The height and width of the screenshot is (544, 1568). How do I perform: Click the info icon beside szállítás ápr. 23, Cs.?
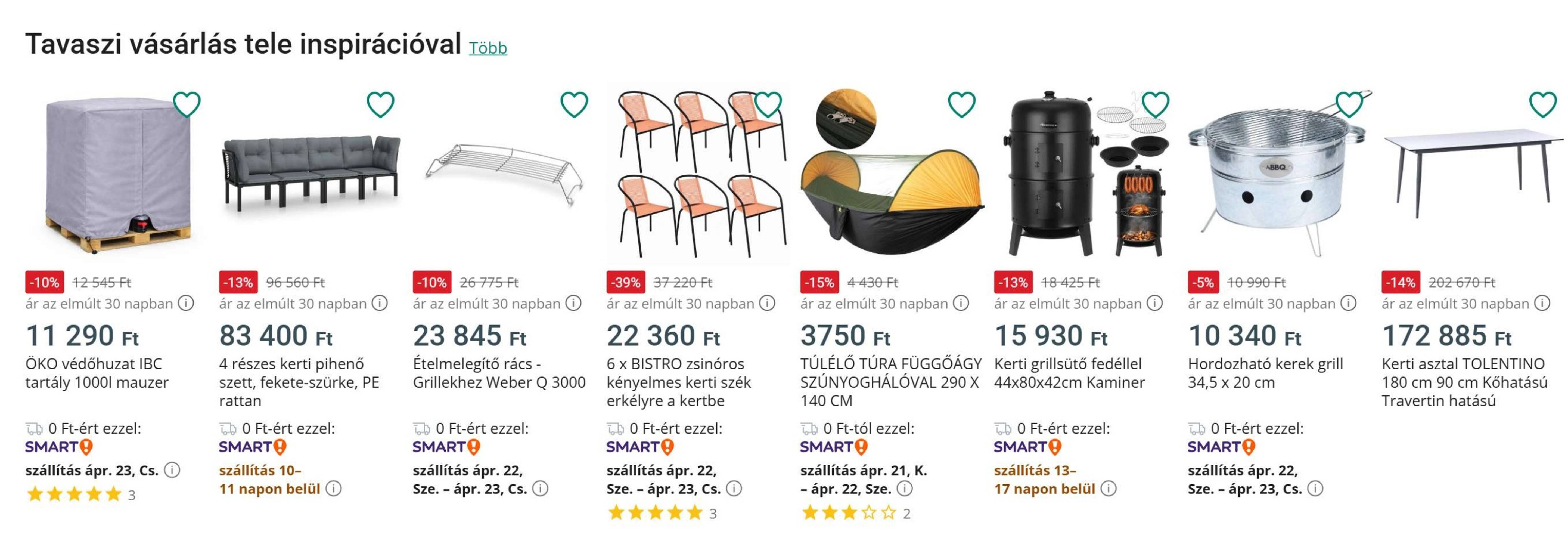172,470
